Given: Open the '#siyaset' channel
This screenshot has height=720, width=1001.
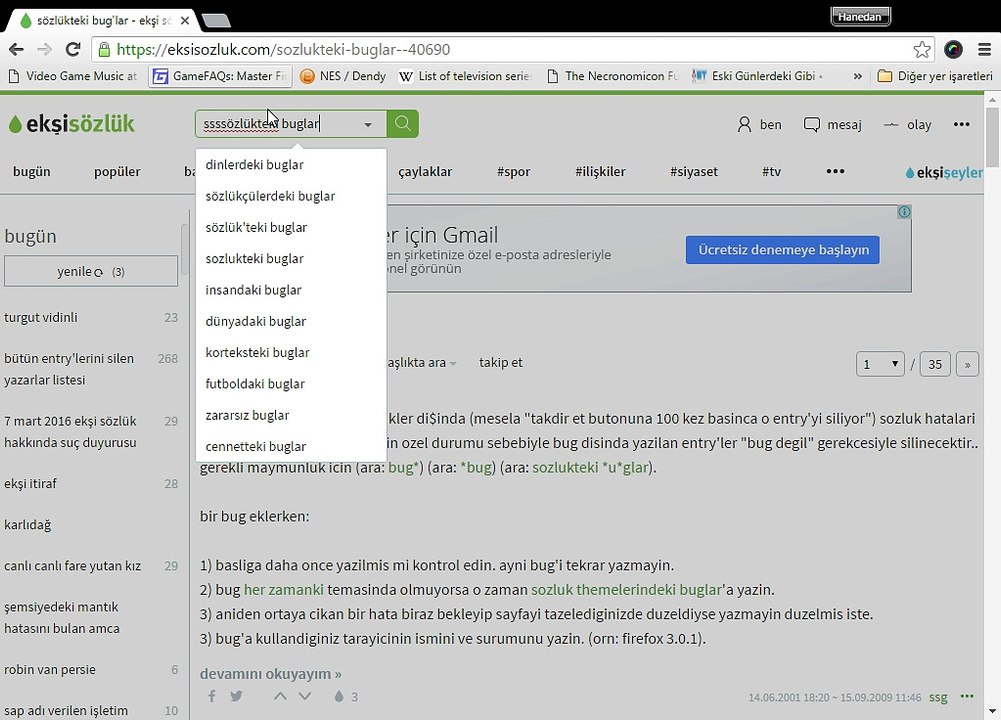Looking at the screenshot, I should tap(694, 172).
